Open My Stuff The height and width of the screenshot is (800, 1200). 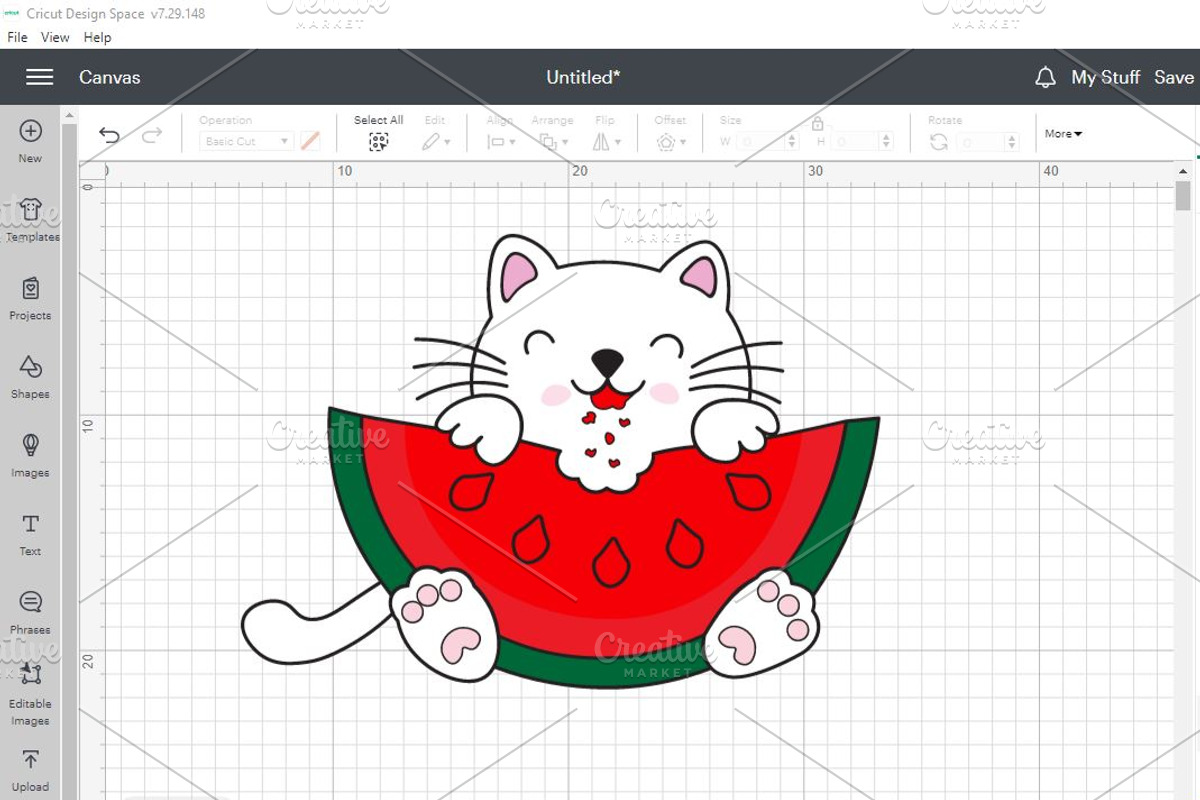coord(1105,77)
